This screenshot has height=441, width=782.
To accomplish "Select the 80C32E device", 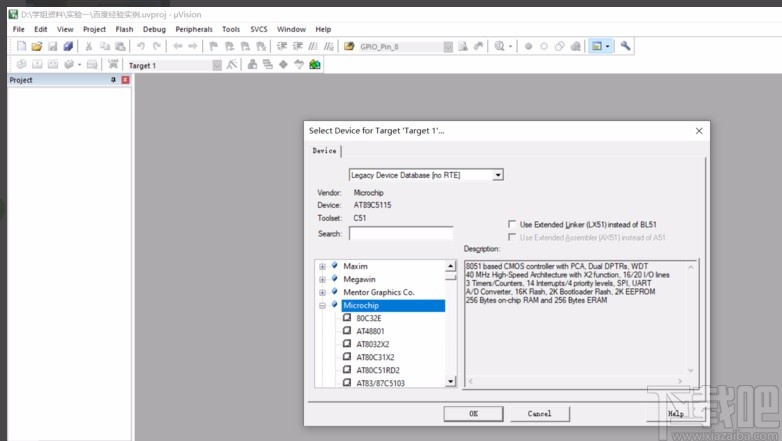I will coord(369,318).
